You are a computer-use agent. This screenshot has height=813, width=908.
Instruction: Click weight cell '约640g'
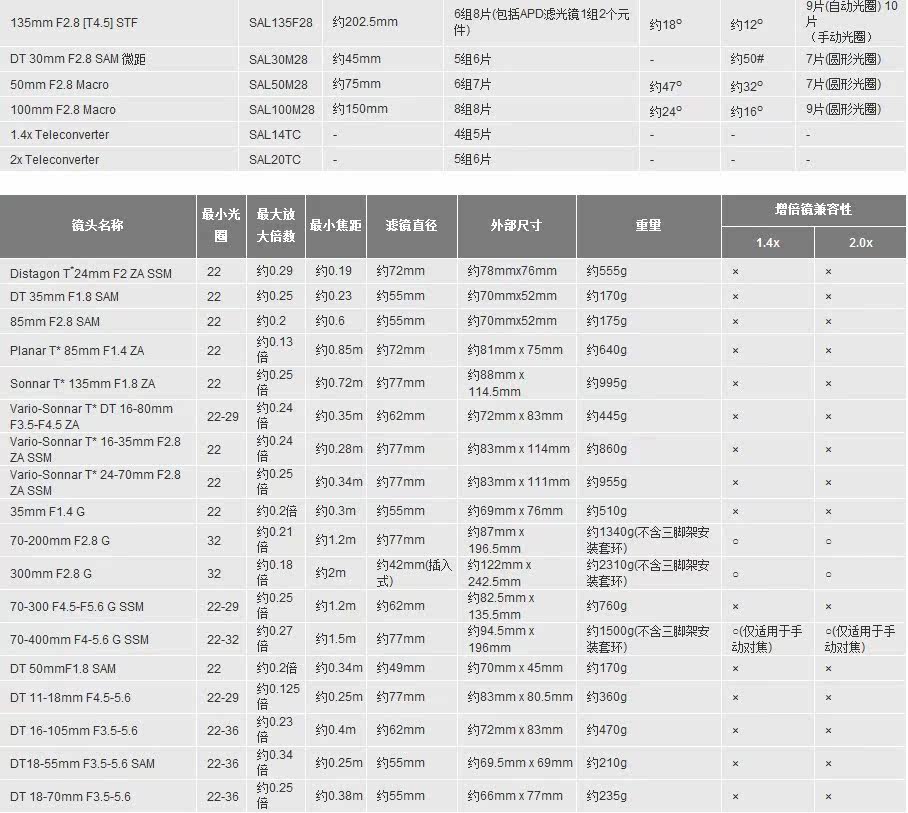pos(606,350)
